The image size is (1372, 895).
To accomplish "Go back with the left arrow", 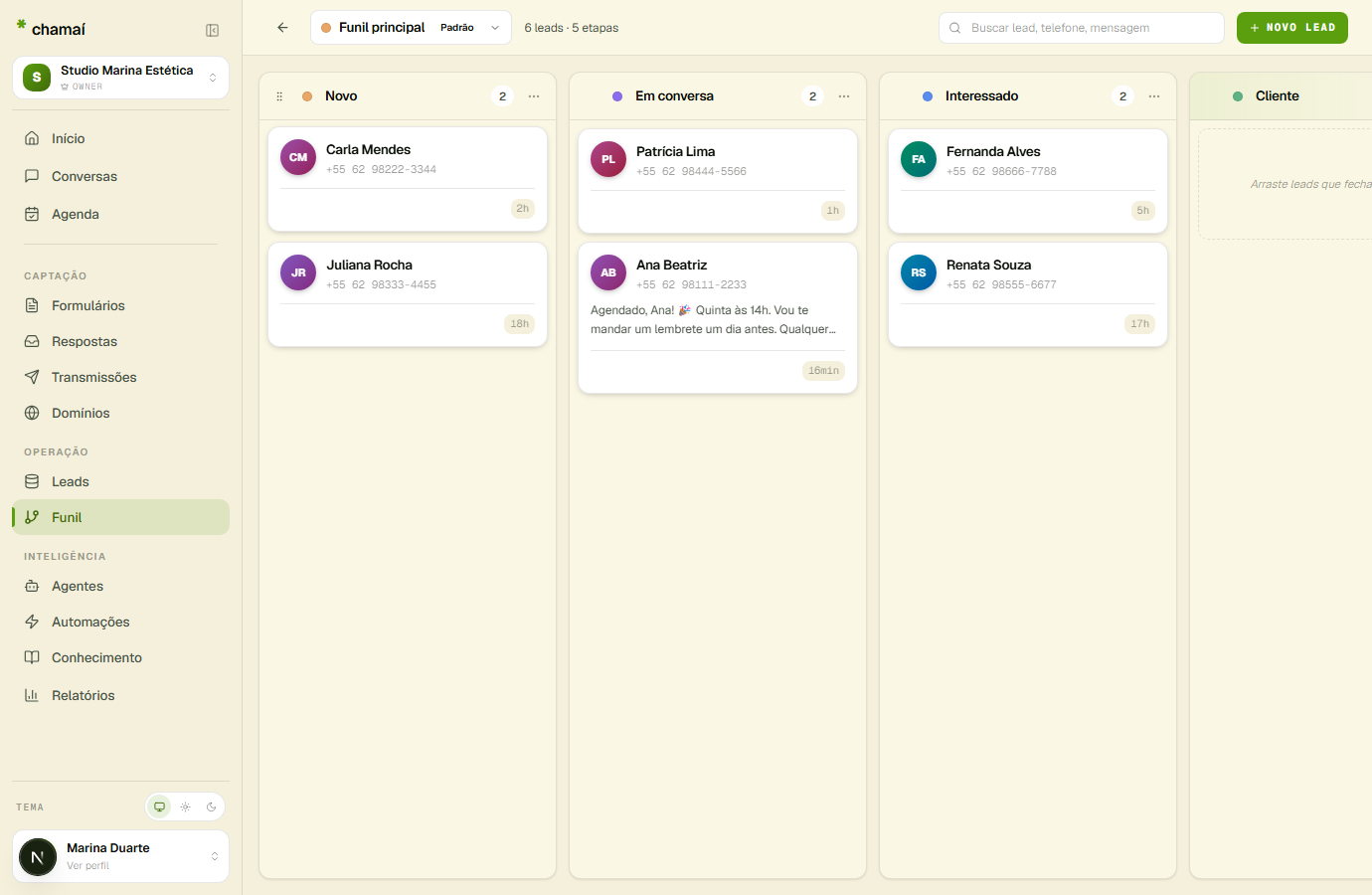I will [282, 28].
